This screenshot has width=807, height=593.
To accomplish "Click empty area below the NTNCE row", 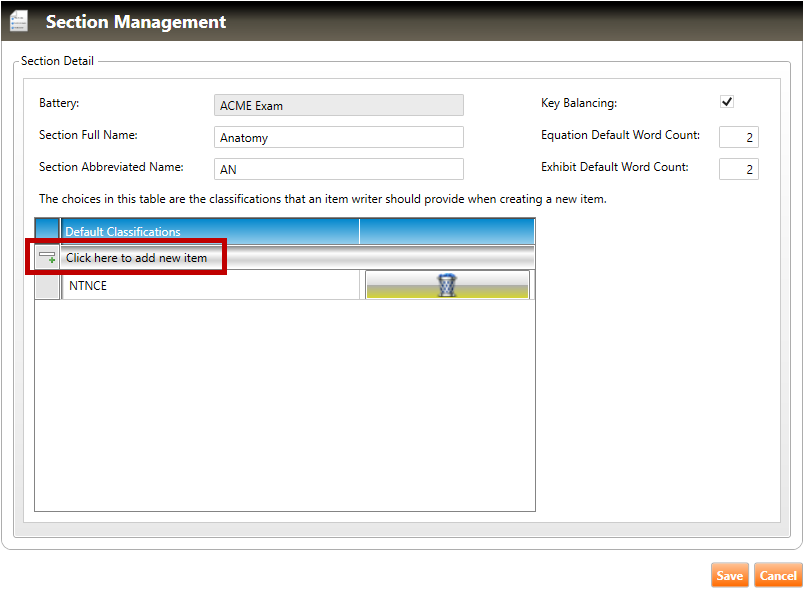I will 285,400.
